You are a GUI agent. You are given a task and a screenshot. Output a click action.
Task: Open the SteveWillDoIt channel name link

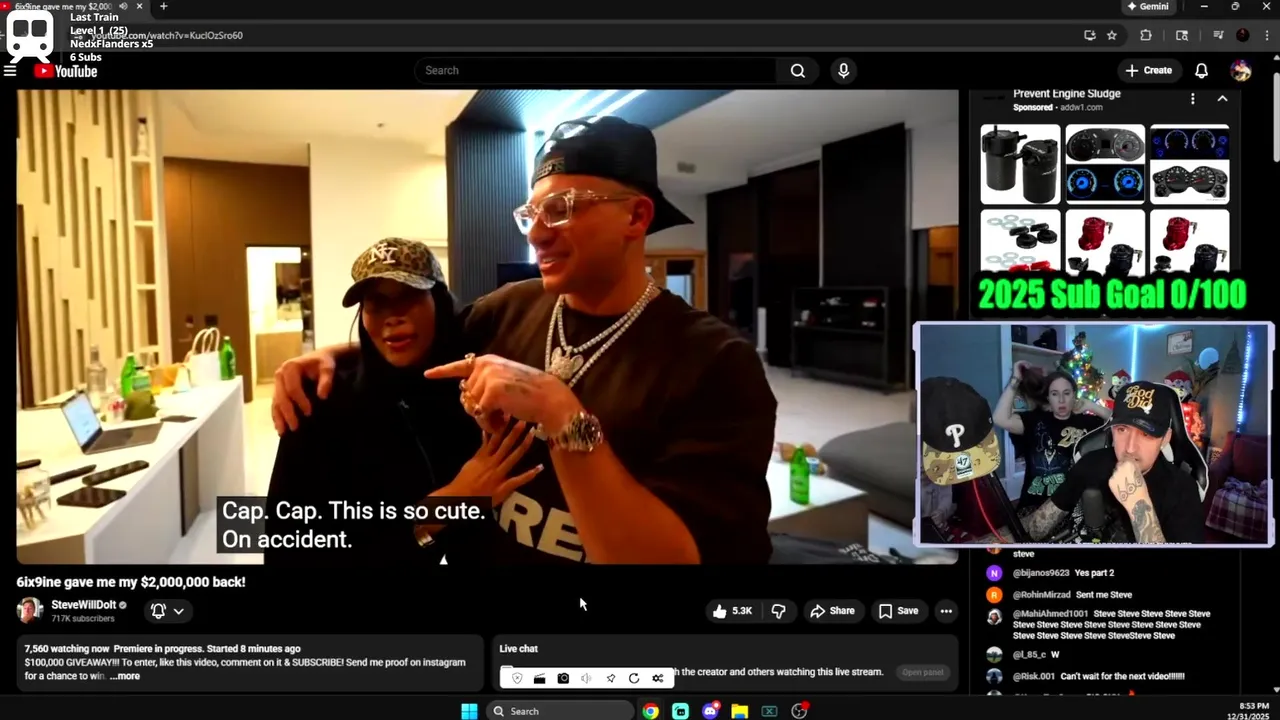coord(84,605)
